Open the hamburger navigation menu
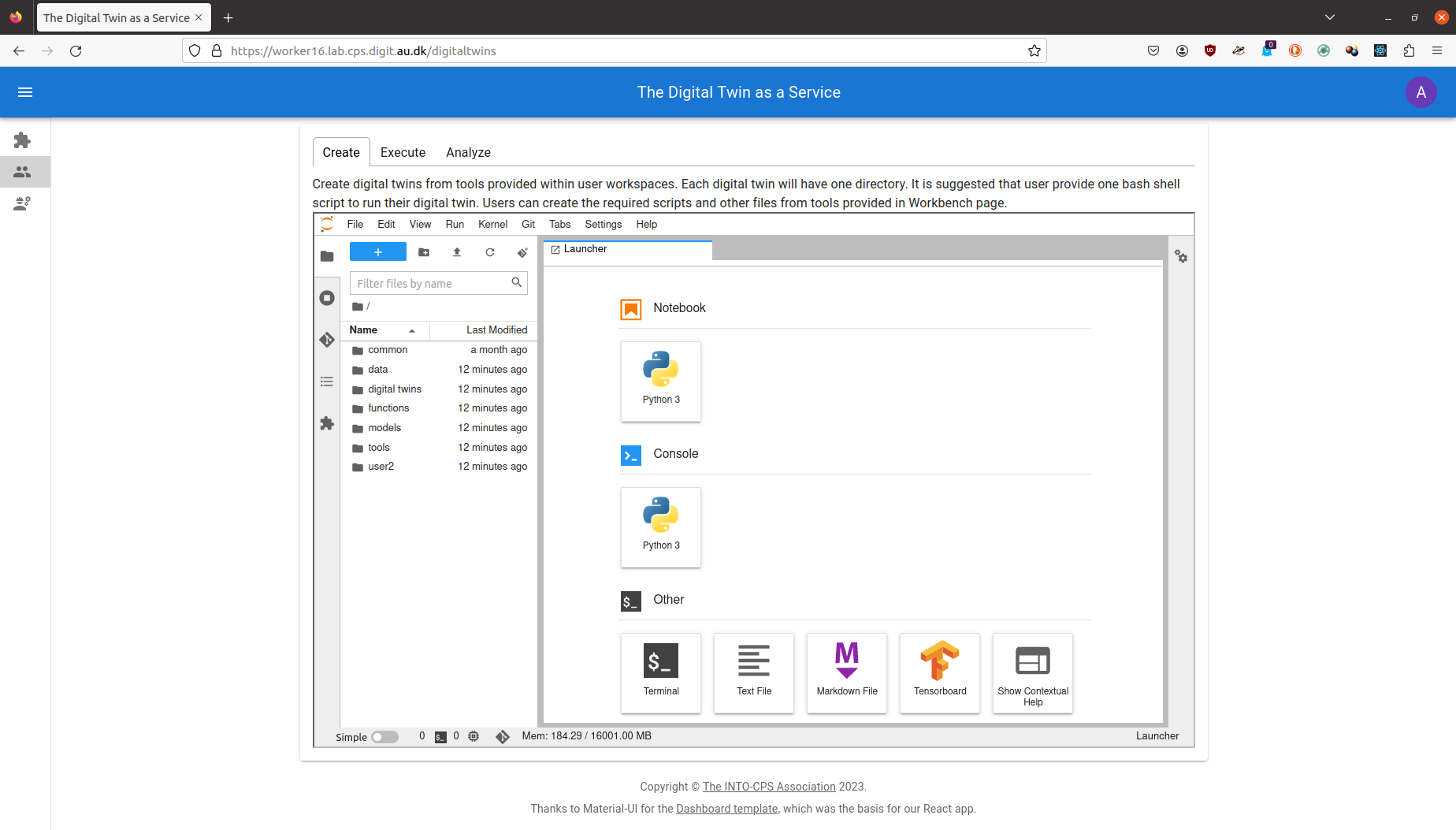 25,92
